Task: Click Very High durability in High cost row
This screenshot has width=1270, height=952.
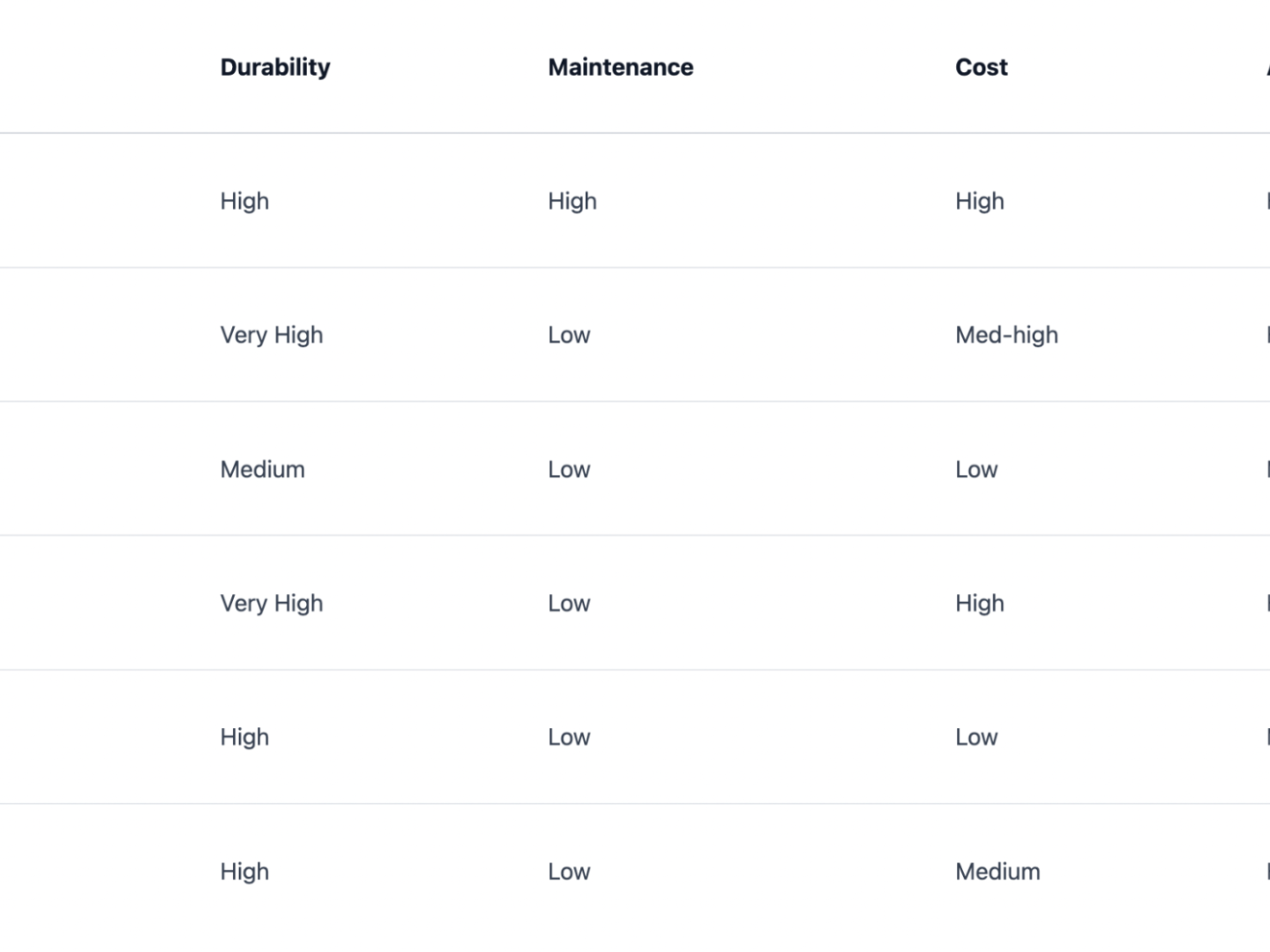Action: tap(272, 603)
